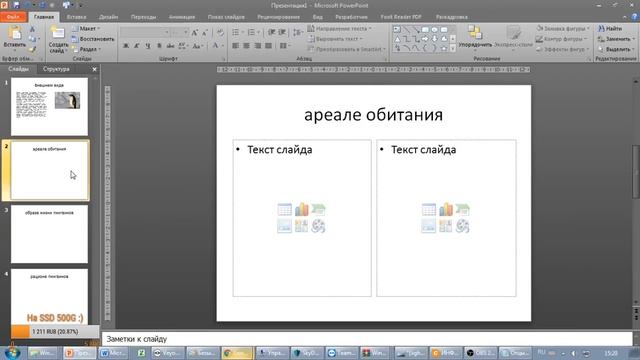
Task: Open the Файл (File) tab
Action: click(x=13, y=17)
